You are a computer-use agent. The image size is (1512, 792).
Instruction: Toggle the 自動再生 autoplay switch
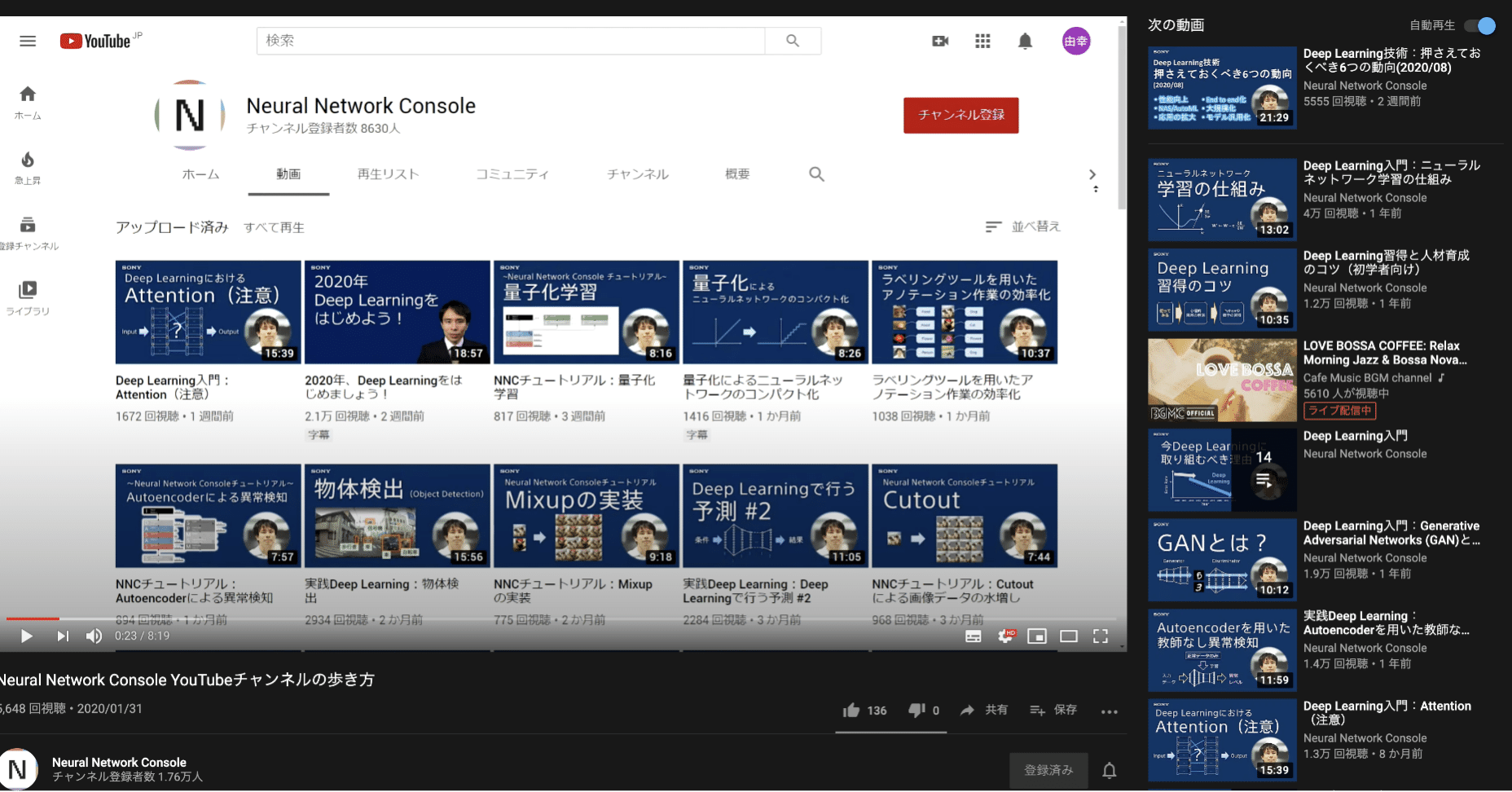[x=1479, y=25]
